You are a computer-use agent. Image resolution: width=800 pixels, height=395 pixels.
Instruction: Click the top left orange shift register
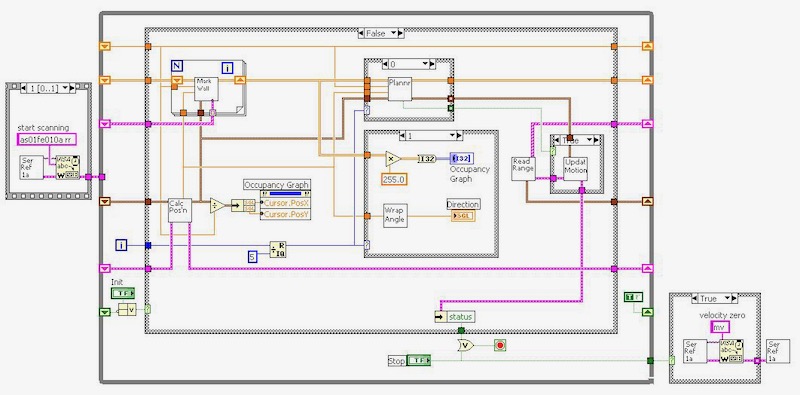105,46
